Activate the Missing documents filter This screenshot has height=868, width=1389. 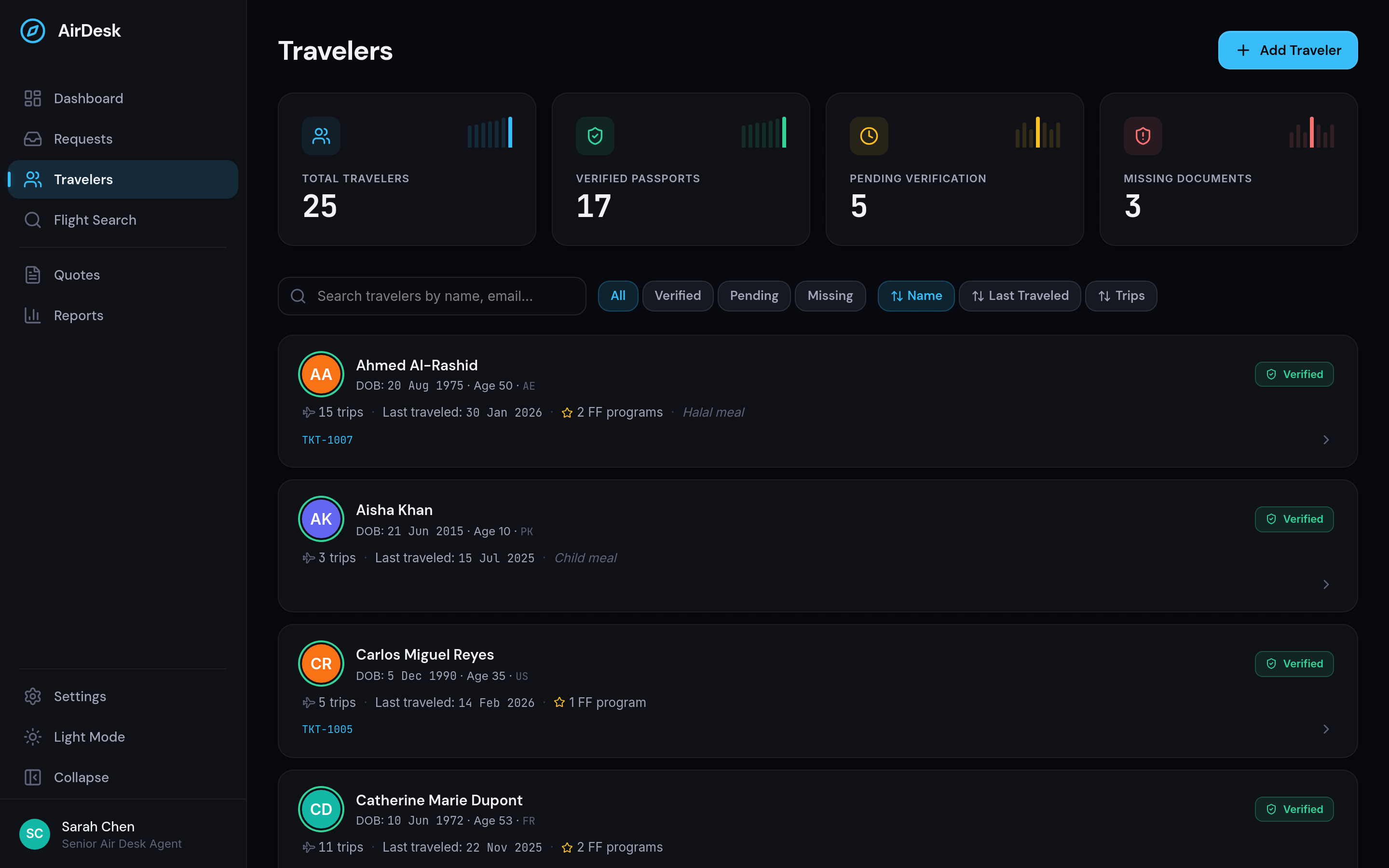tap(830, 296)
